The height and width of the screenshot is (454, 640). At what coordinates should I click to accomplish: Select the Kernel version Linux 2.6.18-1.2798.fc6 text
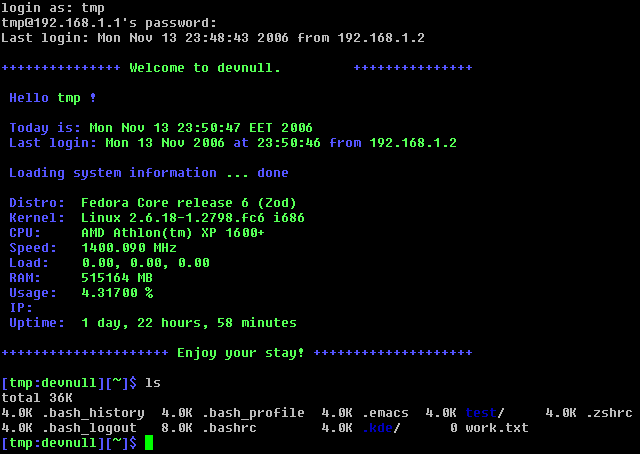[x=192, y=218]
